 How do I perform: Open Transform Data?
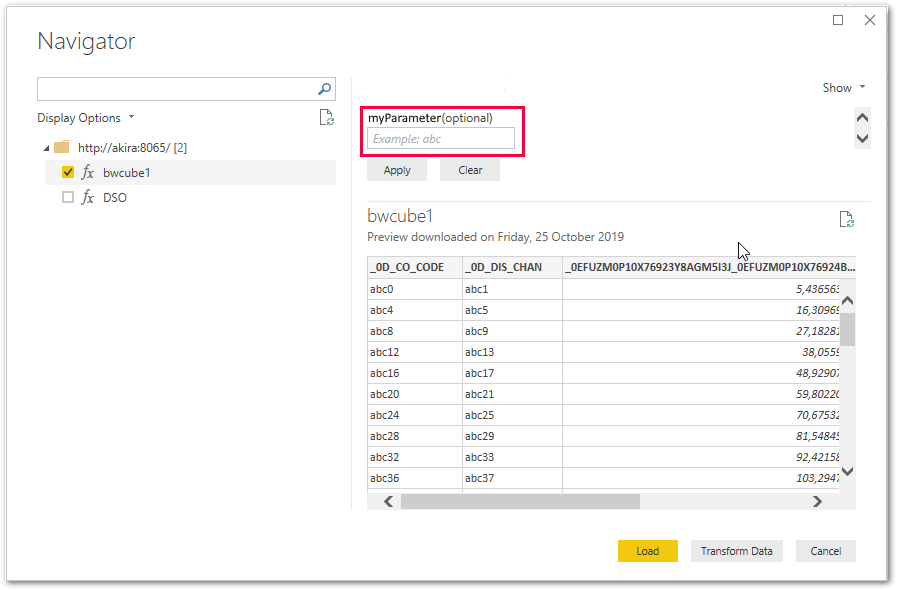[736, 551]
